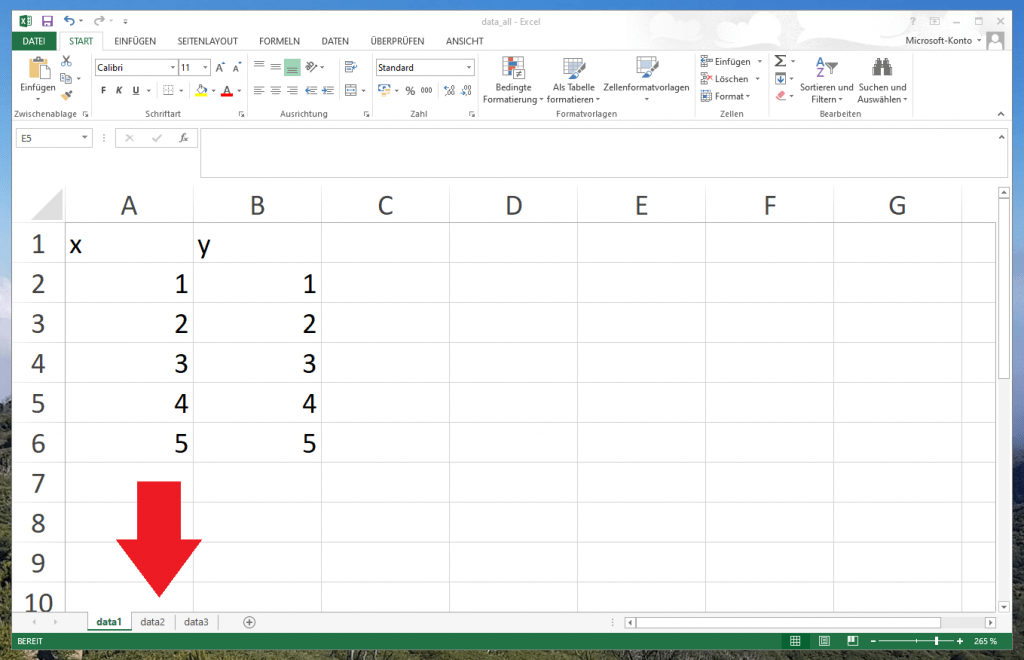This screenshot has height=660, width=1024.
Task: Expand the font color dropdown arrow
Action: pyautogui.click(x=237, y=91)
